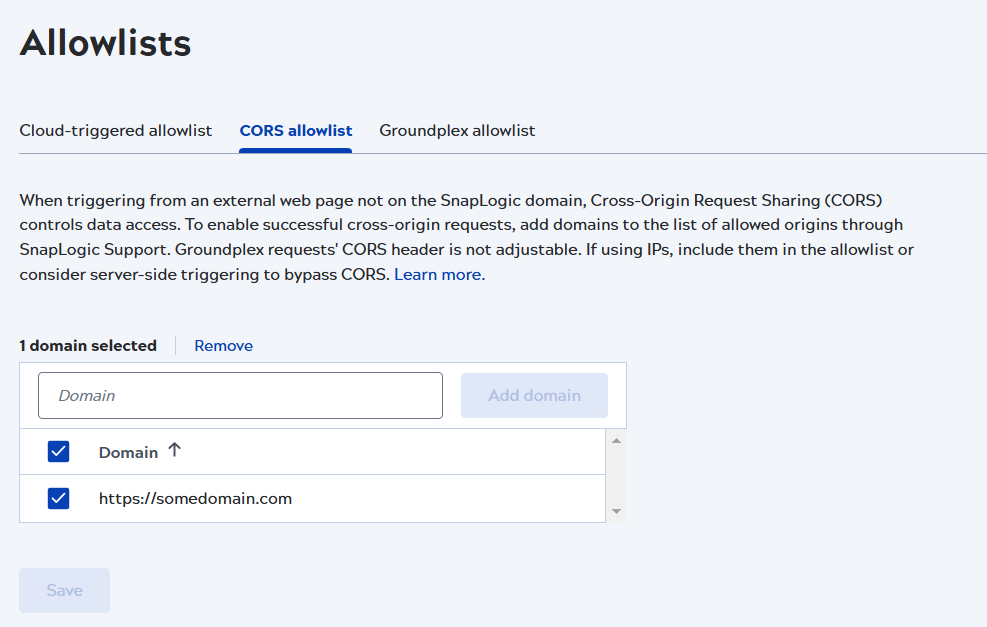Viewport: 987px width, 627px height.
Task: Deselect the https://somedomain.com checkbox
Action: 58,498
